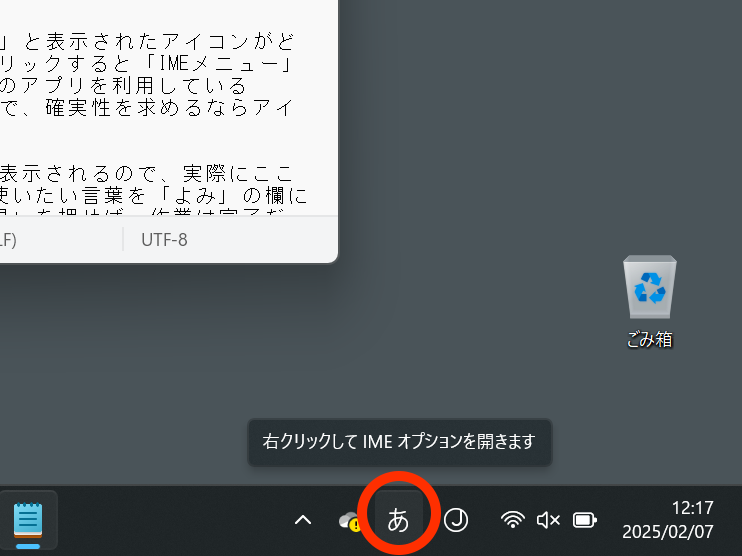Image resolution: width=742 pixels, height=556 pixels.
Task: Click the line containing 「IMEメニュー」
Action: [x=147, y=63]
